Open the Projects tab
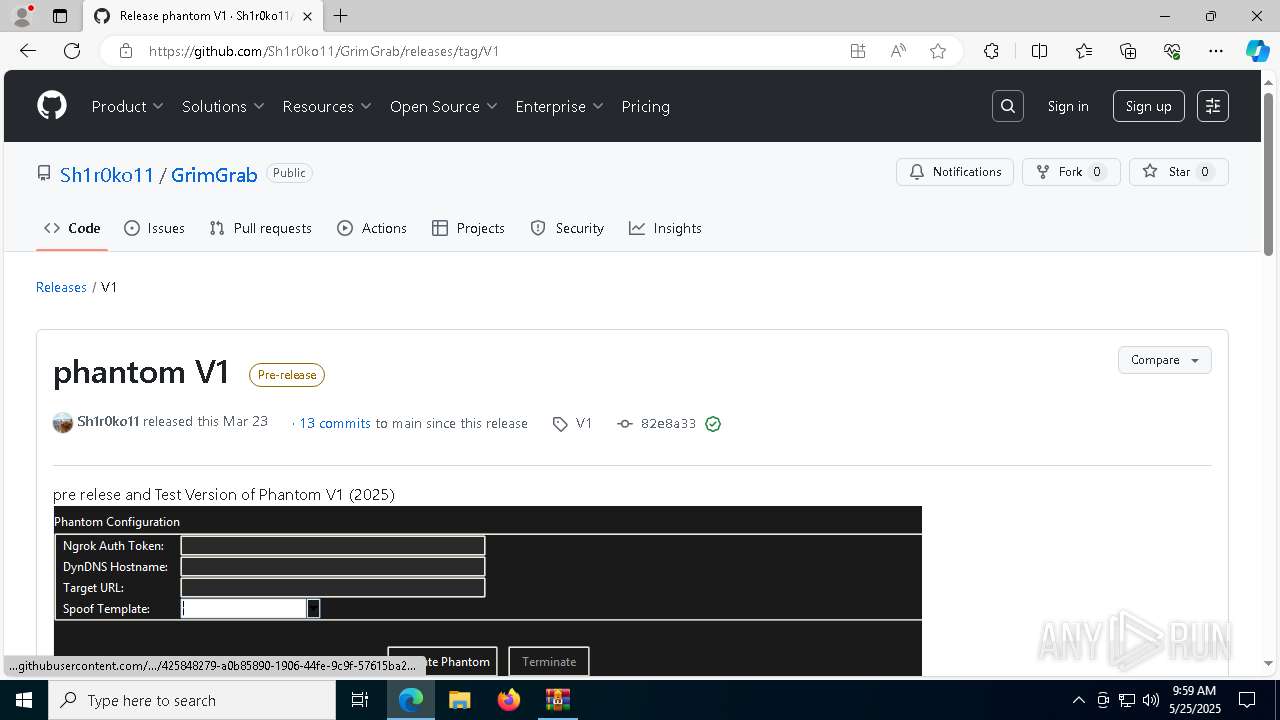Image resolution: width=1280 pixels, height=720 pixels. [468, 228]
